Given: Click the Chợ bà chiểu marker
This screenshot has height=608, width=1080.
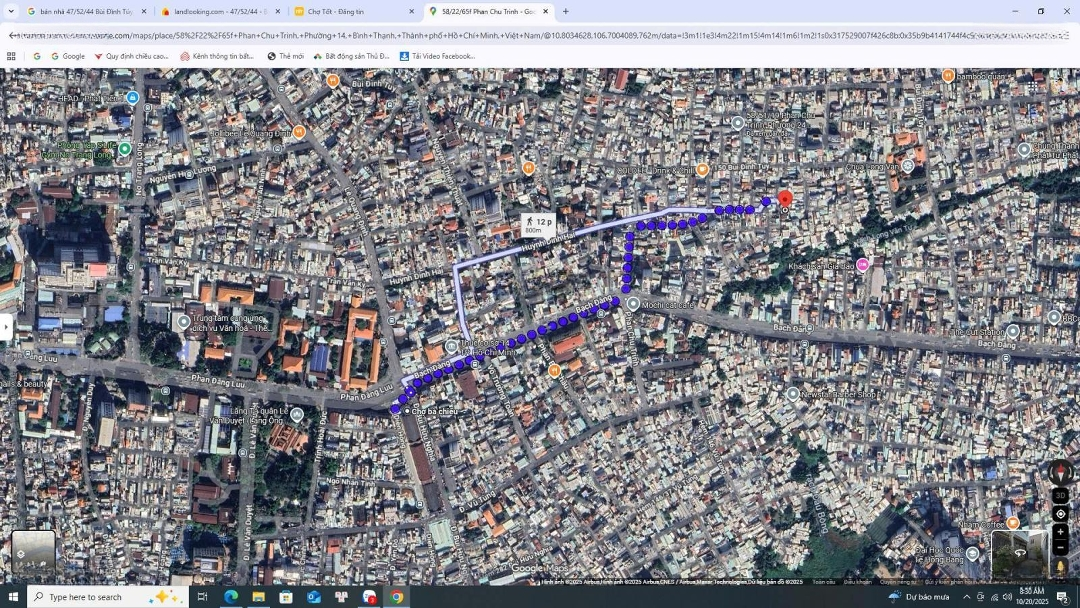Looking at the screenshot, I should [x=408, y=410].
